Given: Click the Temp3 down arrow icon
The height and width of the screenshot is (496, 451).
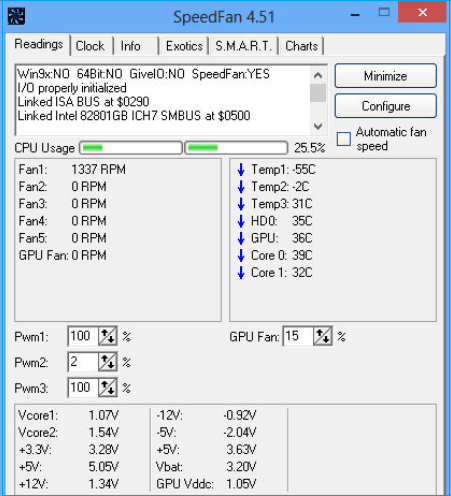Looking at the screenshot, I should (x=241, y=204).
